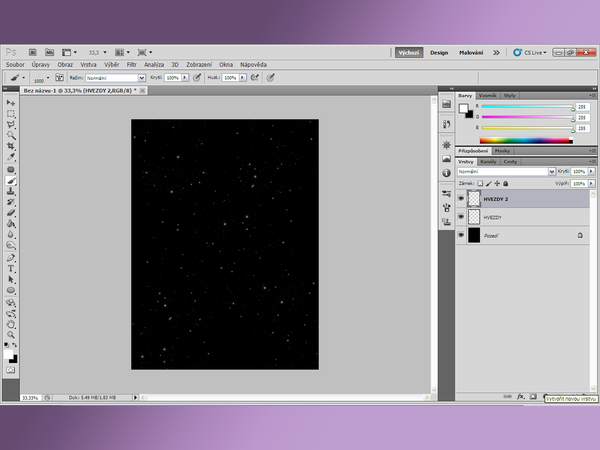Click the Bridge icon in the top bar

33,52
